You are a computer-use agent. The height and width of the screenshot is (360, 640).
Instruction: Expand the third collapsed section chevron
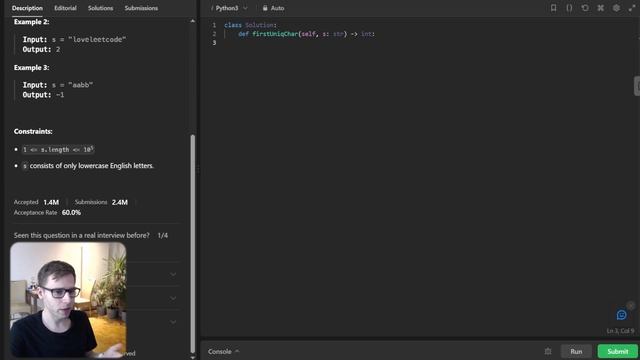[173, 322]
